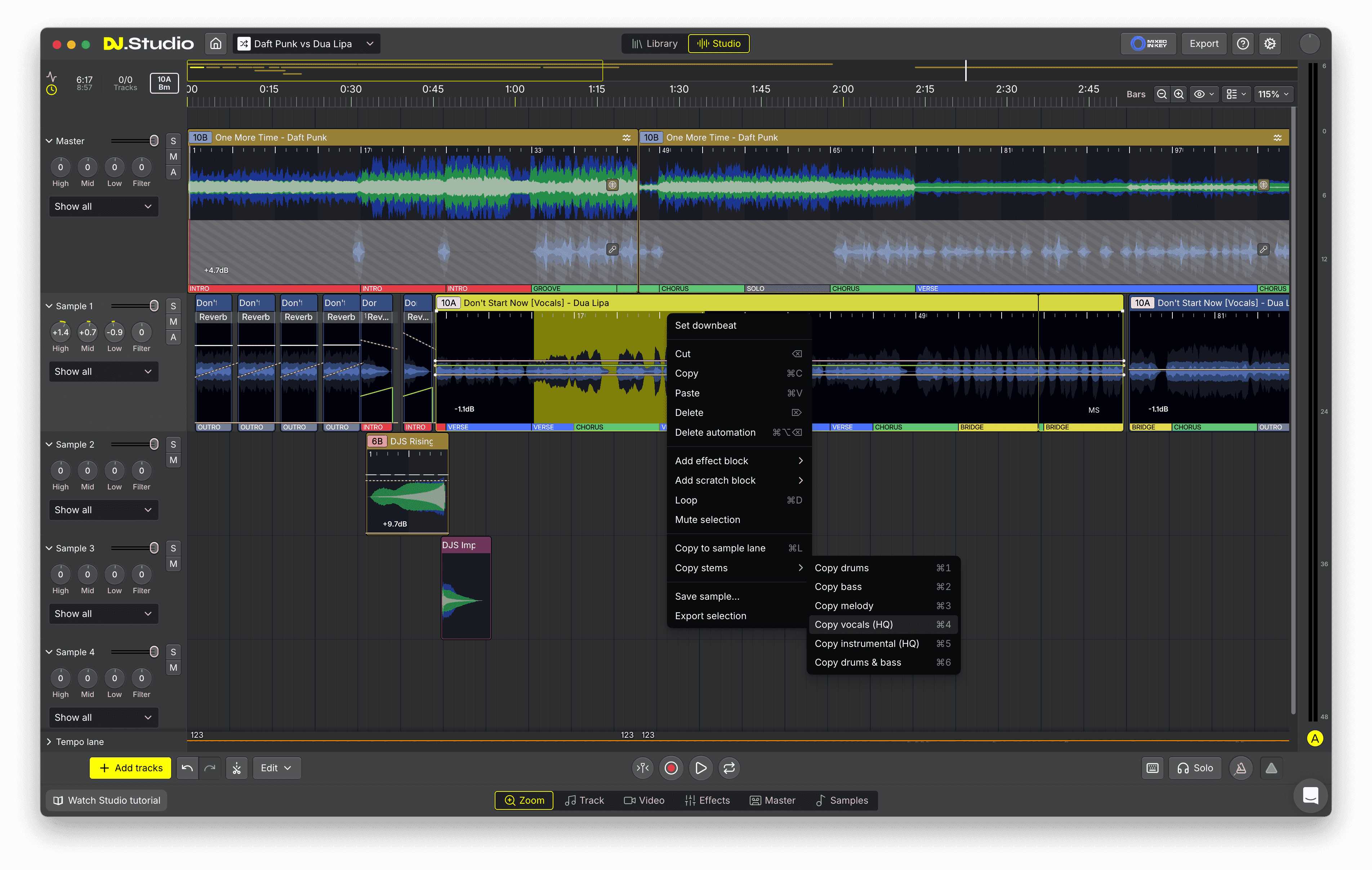This screenshot has width=1372, height=870.
Task: Solo the Sample 2 lane
Action: (173, 445)
